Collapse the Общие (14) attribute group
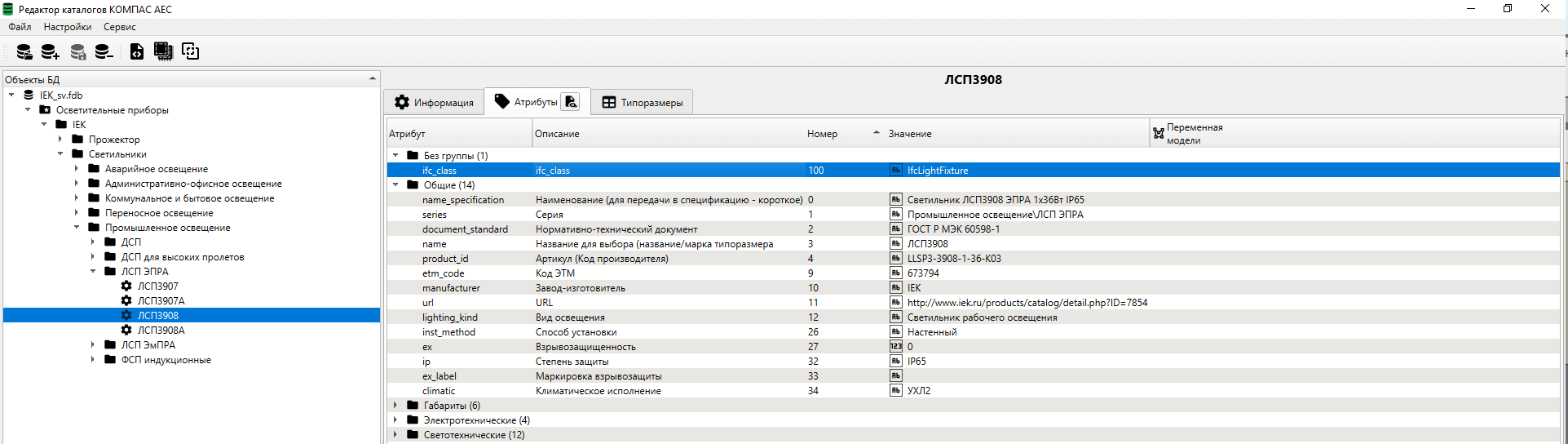 coord(396,185)
